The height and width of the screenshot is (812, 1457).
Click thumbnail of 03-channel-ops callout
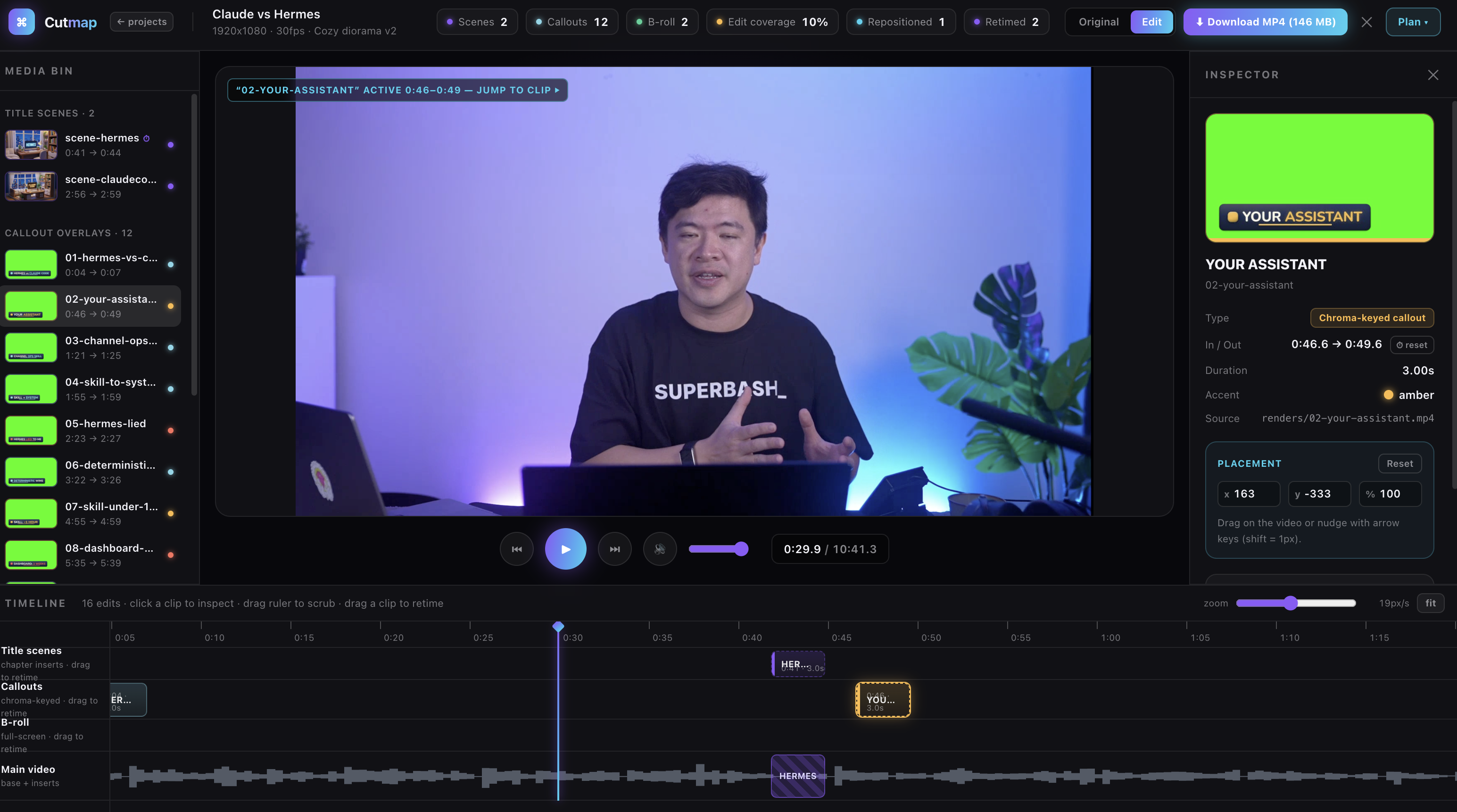[x=31, y=348]
